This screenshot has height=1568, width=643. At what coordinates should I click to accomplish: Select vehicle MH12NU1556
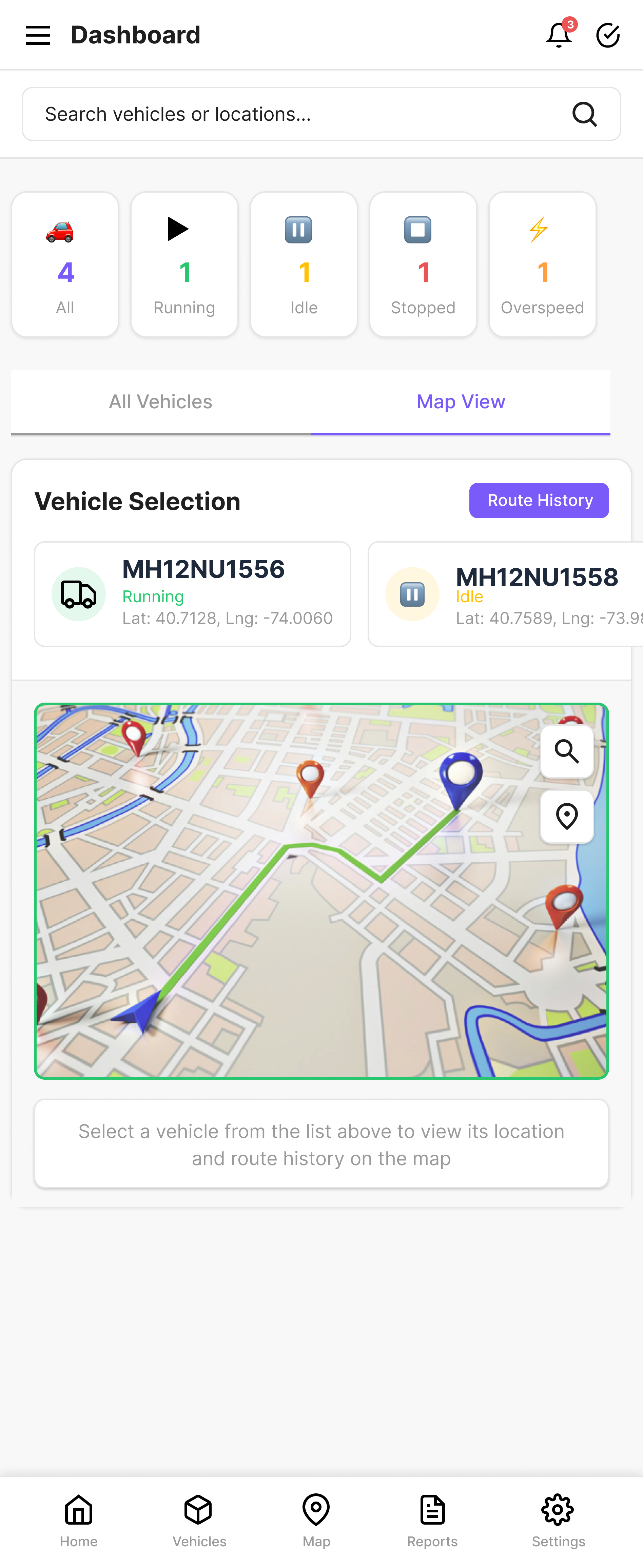pos(192,593)
